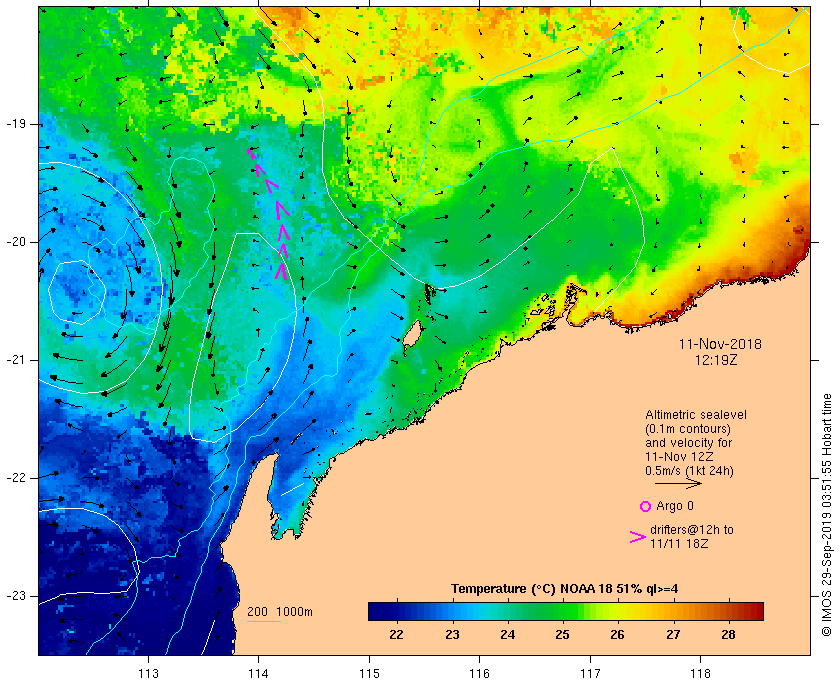Screen dimensions: 840x680
Task: Click the 0.5m/s velocity scale arrow
Action: [678, 483]
